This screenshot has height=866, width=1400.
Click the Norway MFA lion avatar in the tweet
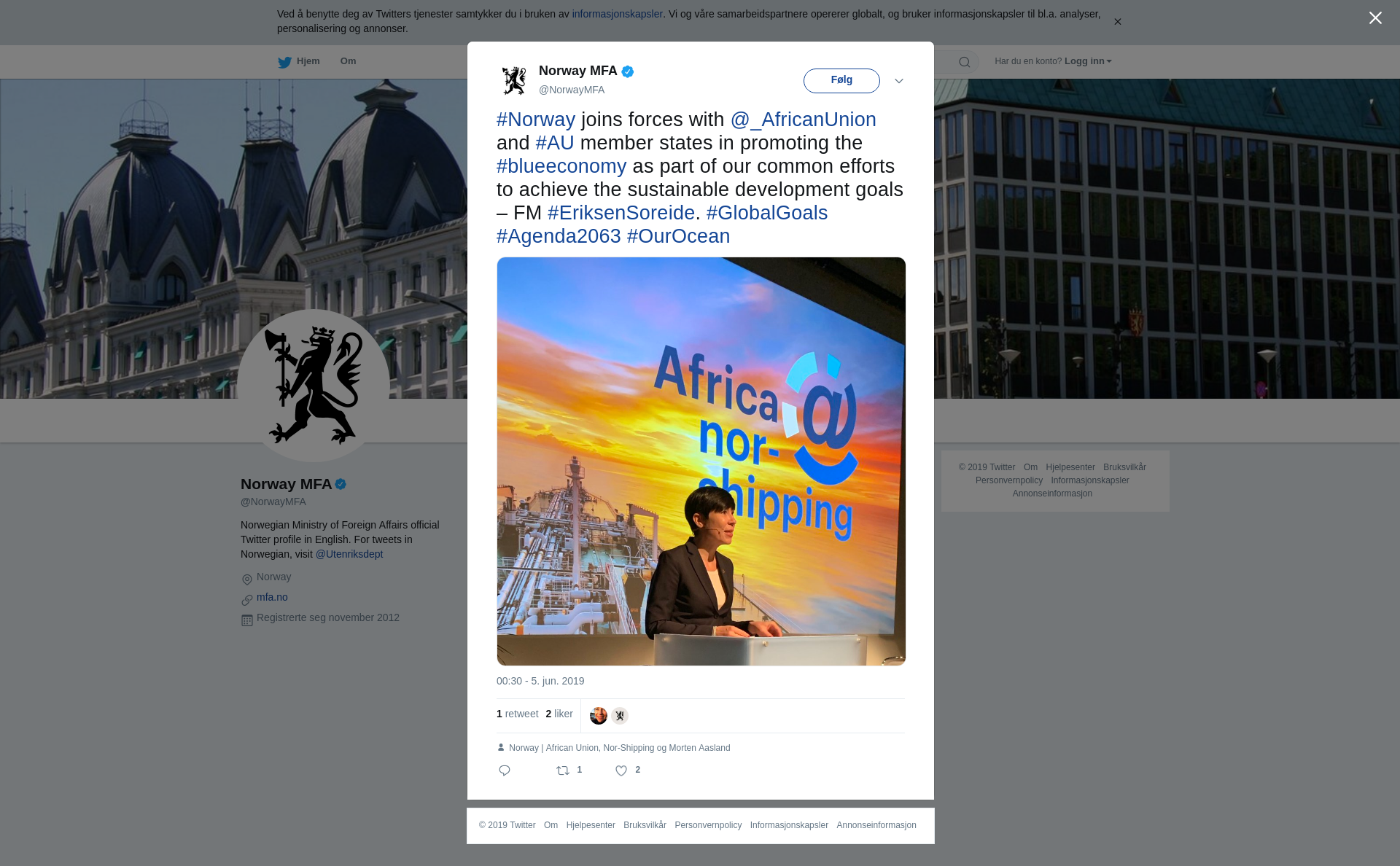click(x=514, y=80)
